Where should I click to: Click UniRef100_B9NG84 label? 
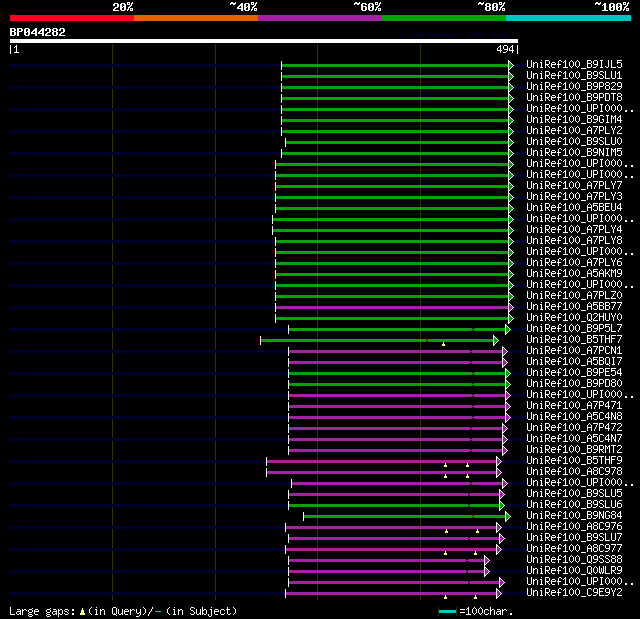(574, 516)
